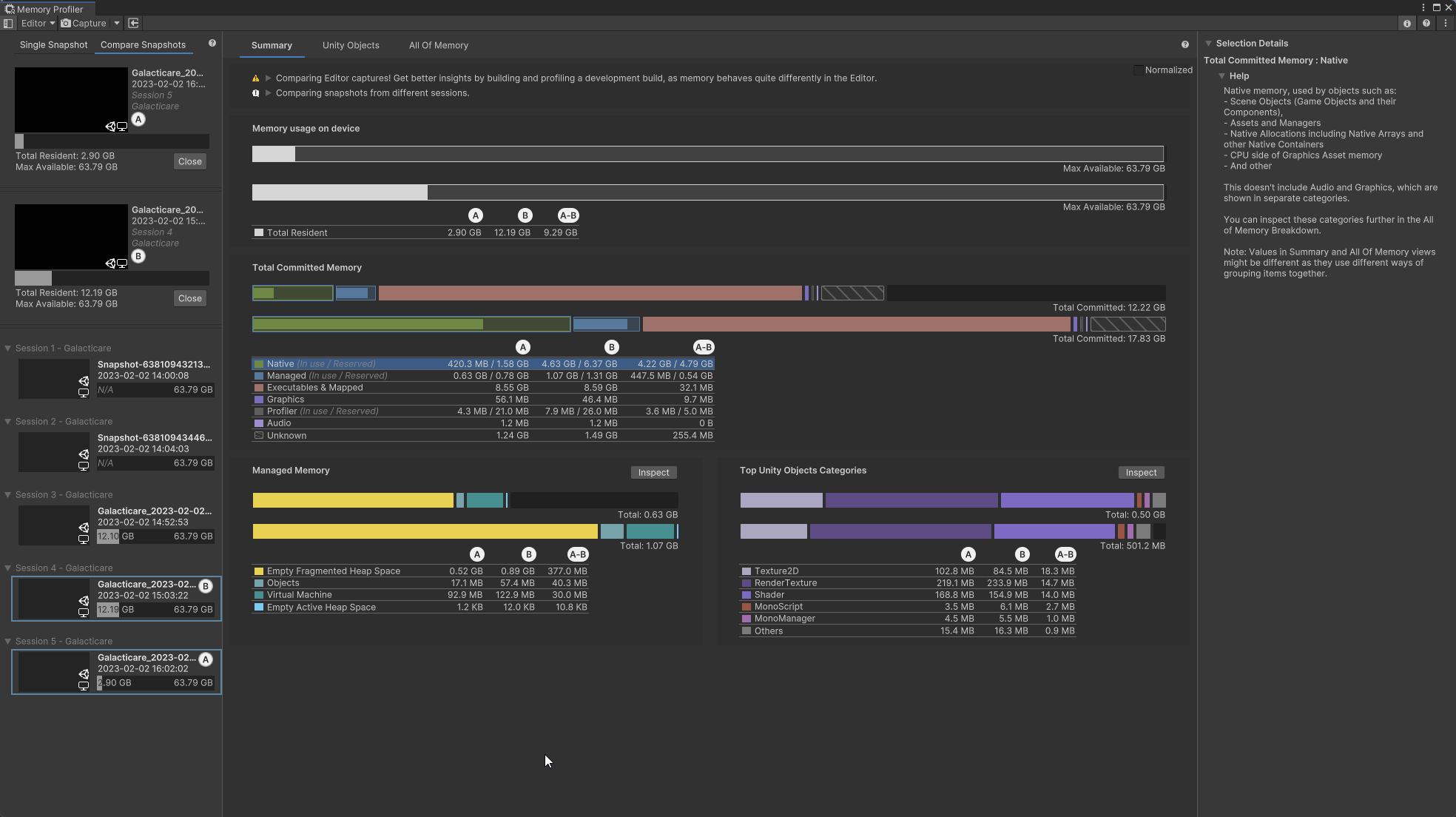1456x817 pixels.
Task: Click the import snapshot arrow icon
Action: (134, 24)
